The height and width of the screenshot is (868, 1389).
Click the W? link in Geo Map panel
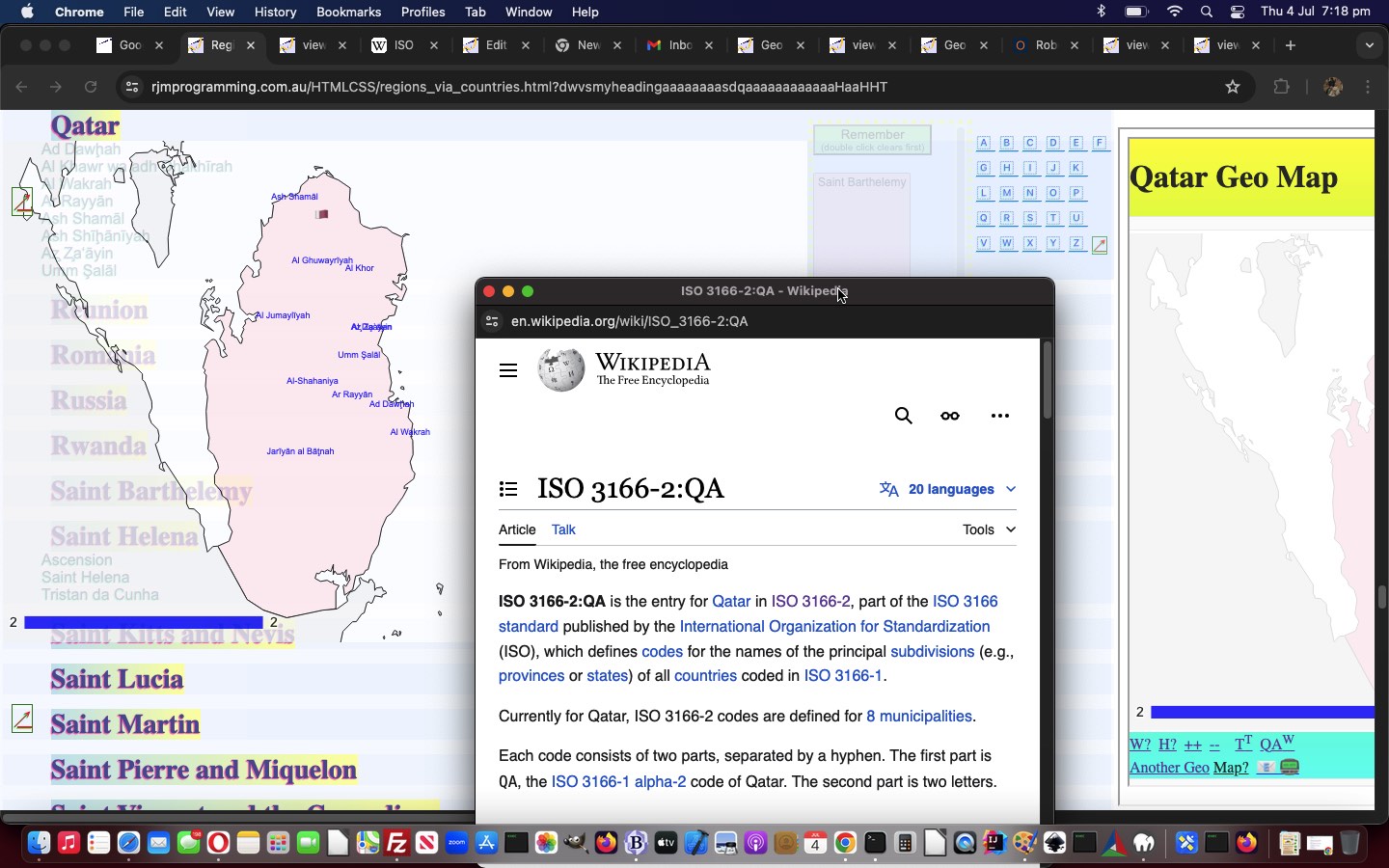[1140, 745]
